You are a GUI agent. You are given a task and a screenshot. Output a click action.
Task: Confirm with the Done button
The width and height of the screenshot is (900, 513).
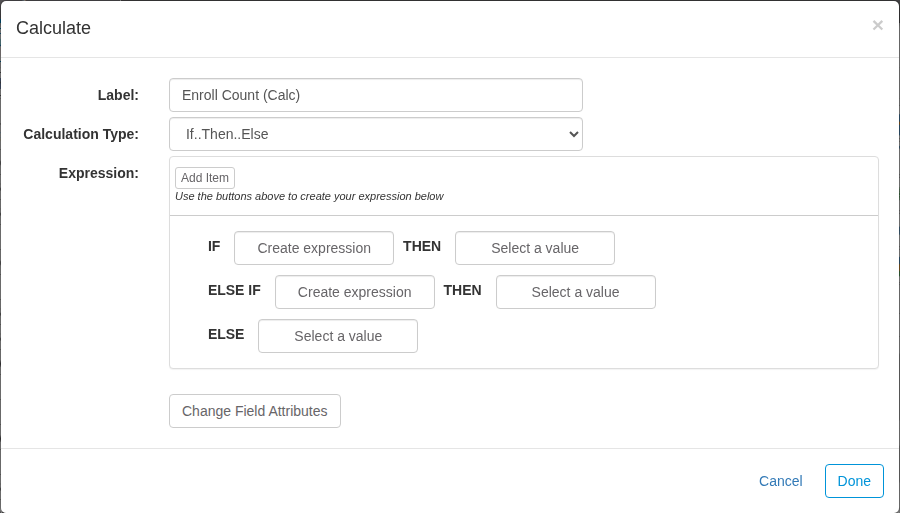pos(854,481)
